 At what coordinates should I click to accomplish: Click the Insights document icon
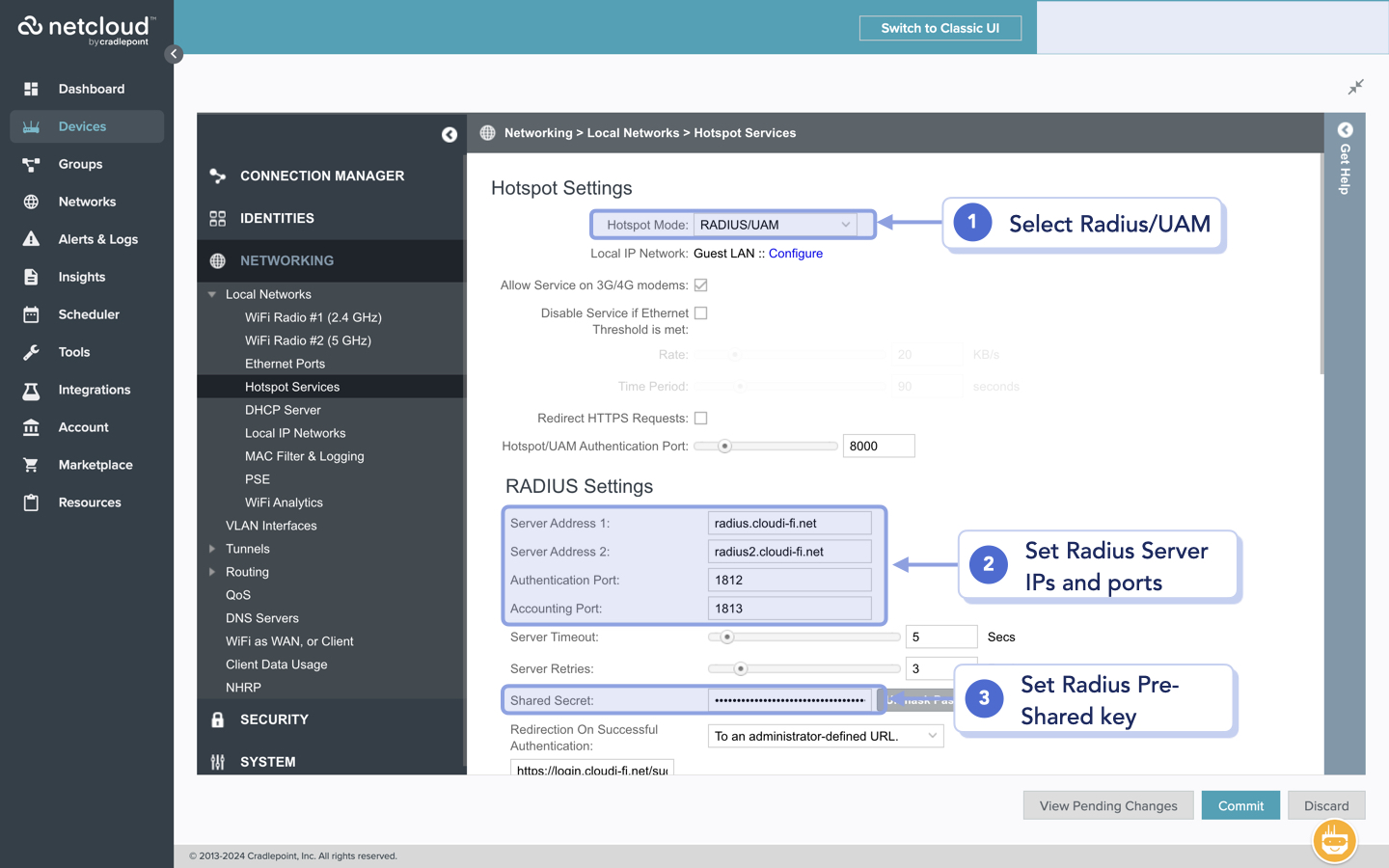[x=31, y=277]
